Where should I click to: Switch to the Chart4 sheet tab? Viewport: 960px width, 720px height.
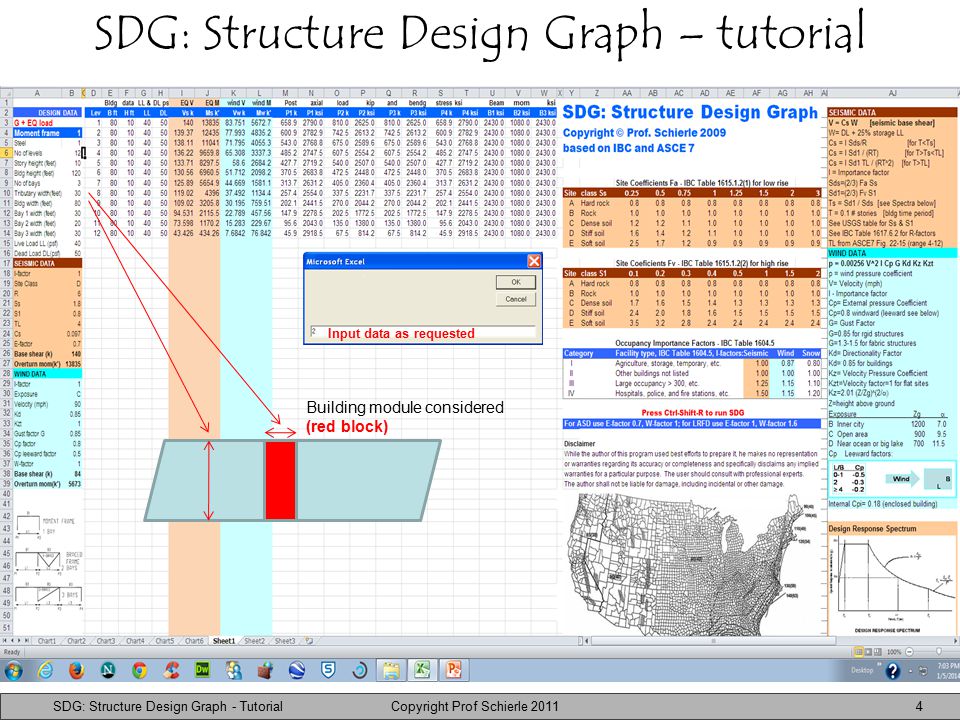click(135, 641)
